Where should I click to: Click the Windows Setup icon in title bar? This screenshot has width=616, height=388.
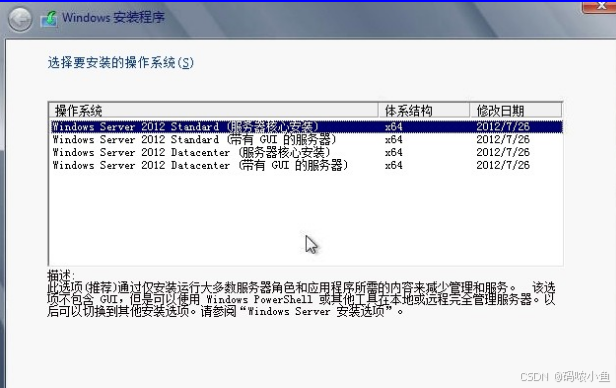49,19
